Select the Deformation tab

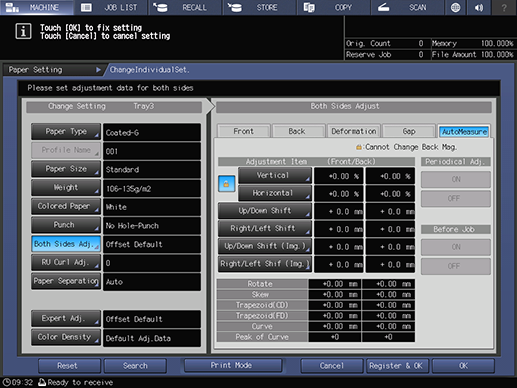(354, 131)
